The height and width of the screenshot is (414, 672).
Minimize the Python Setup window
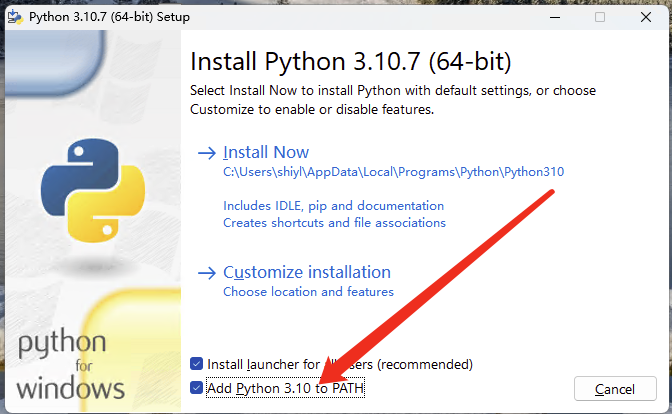pos(555,17)
